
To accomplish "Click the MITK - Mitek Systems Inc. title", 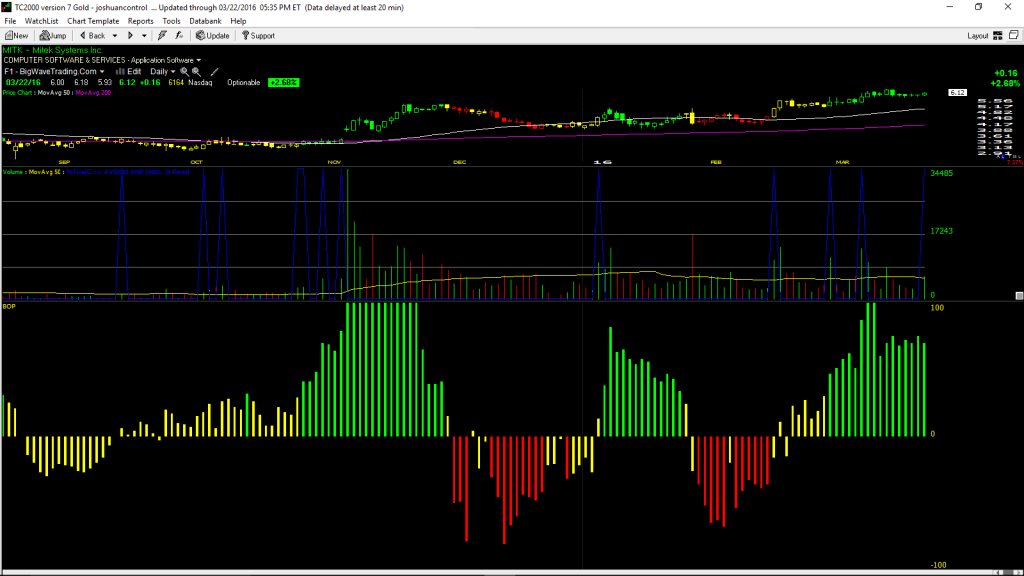I will (52, 50).
